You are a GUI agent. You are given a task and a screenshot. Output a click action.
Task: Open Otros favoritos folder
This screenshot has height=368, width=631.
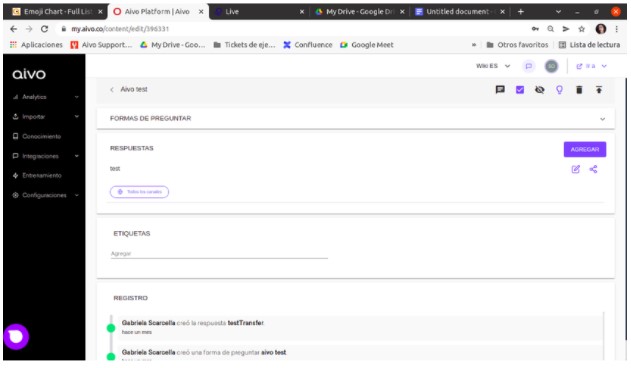click(517, 45)
